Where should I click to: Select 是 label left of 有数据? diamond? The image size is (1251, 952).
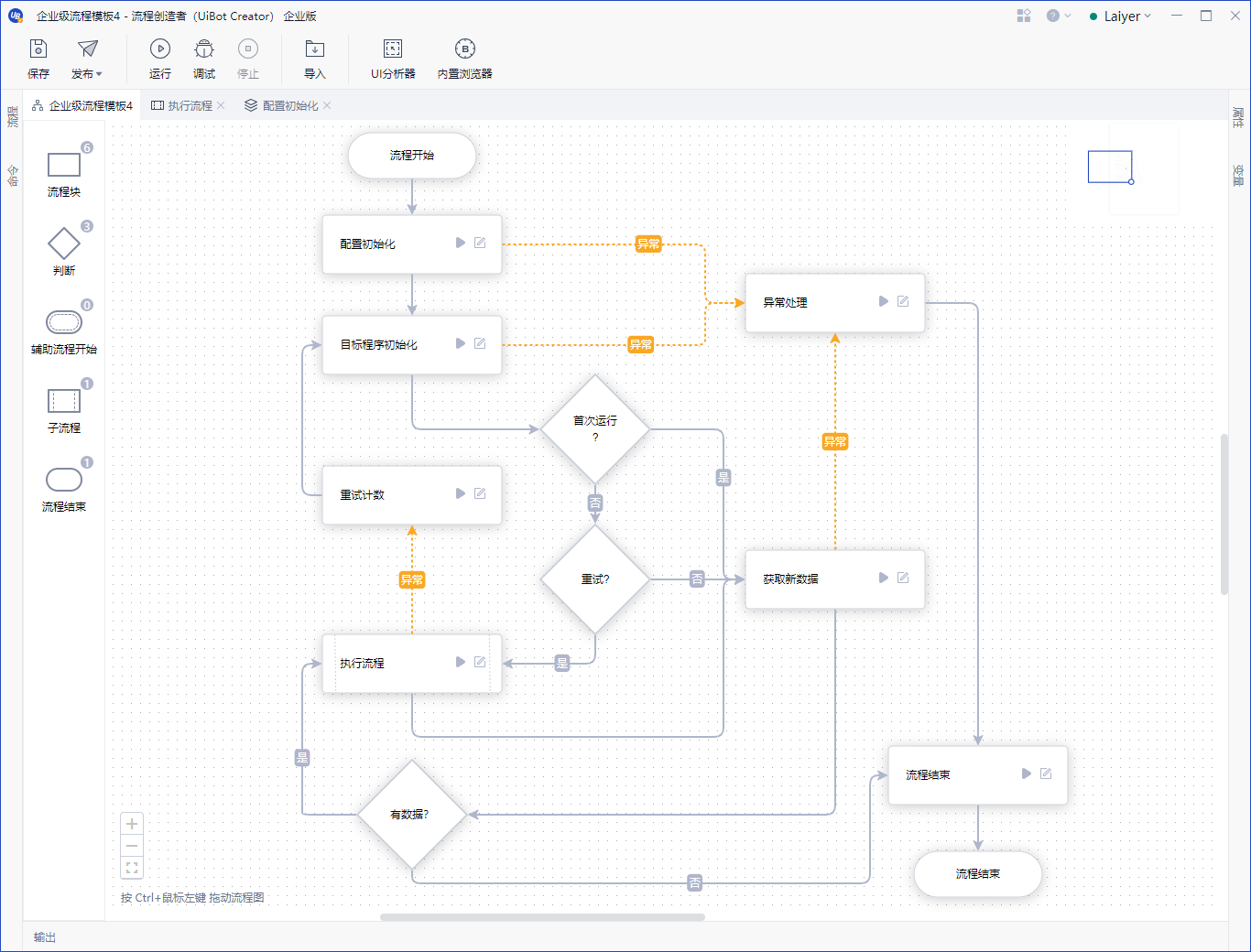coord(302,757)
